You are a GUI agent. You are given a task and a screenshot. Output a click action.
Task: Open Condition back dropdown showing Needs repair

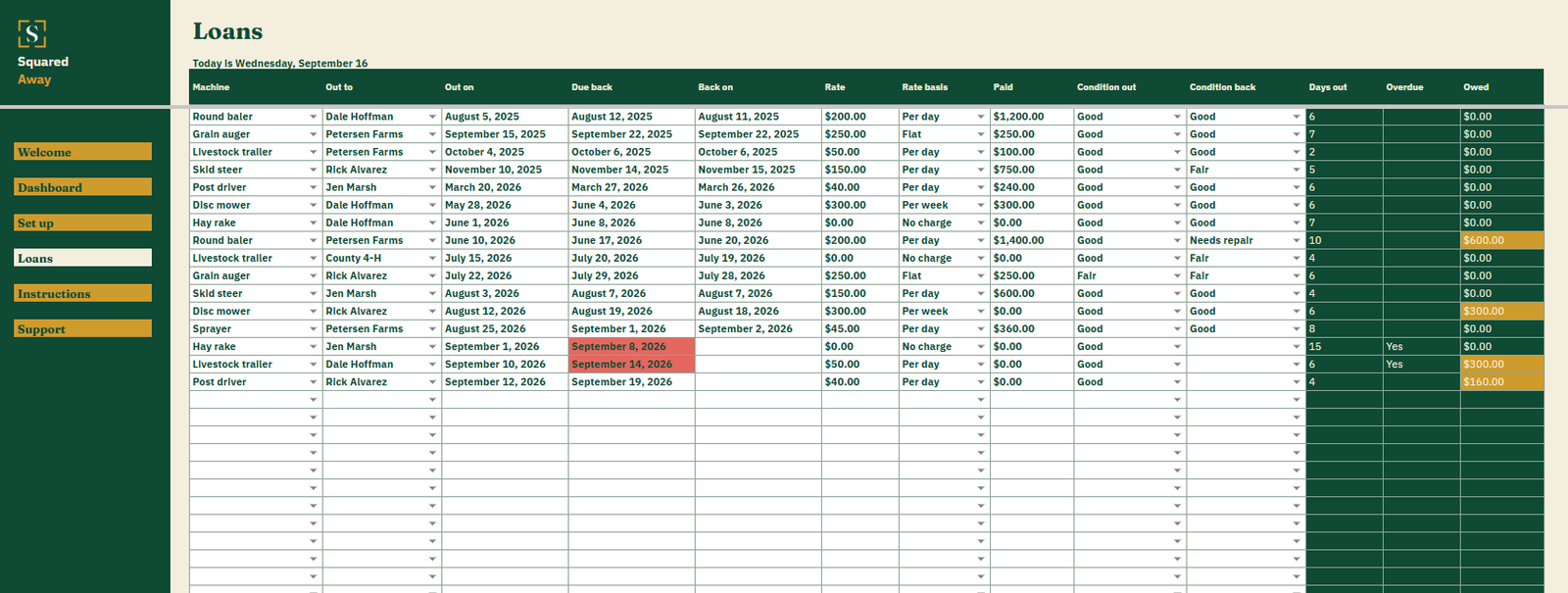point(1297,240)
